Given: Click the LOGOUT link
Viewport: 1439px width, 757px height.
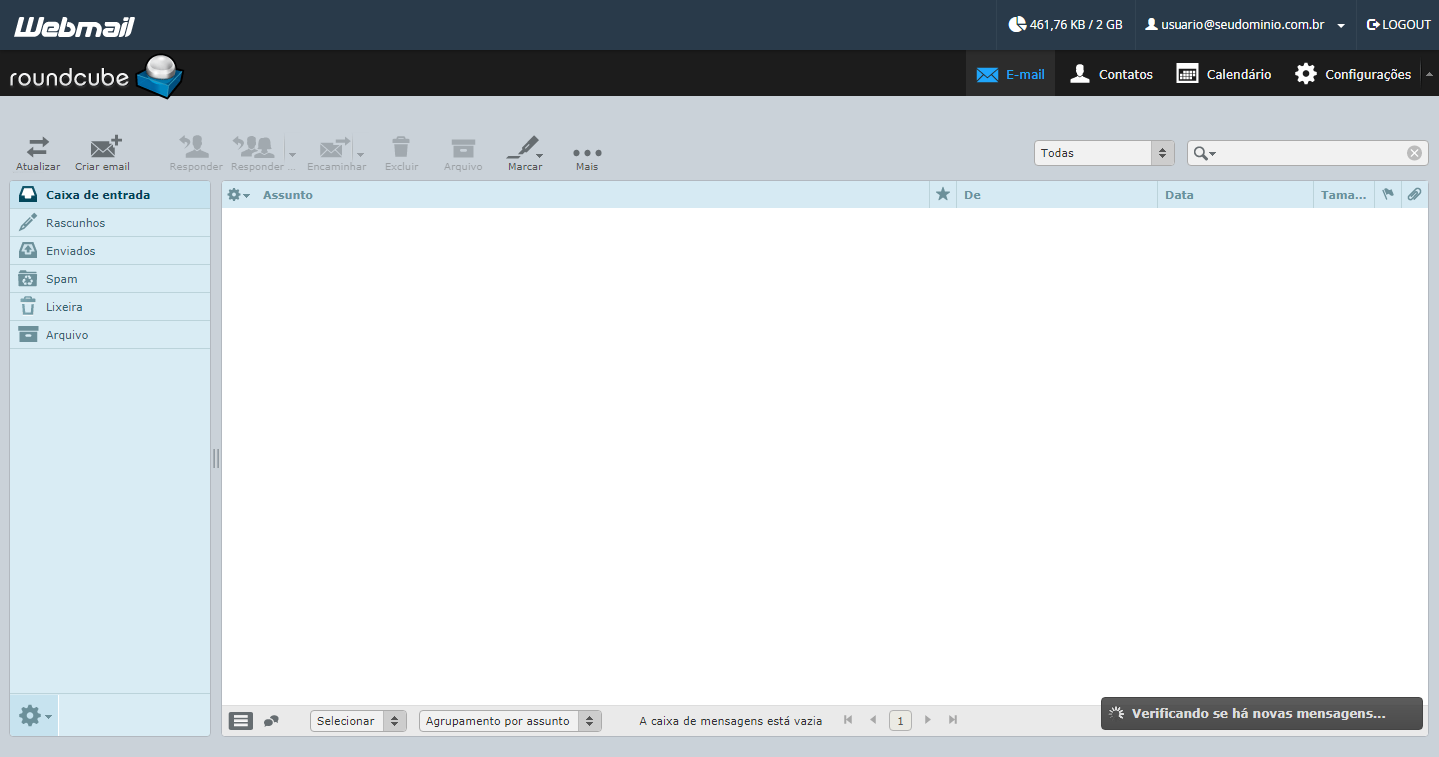Looking at the screenshot, I should [1399, 25].
